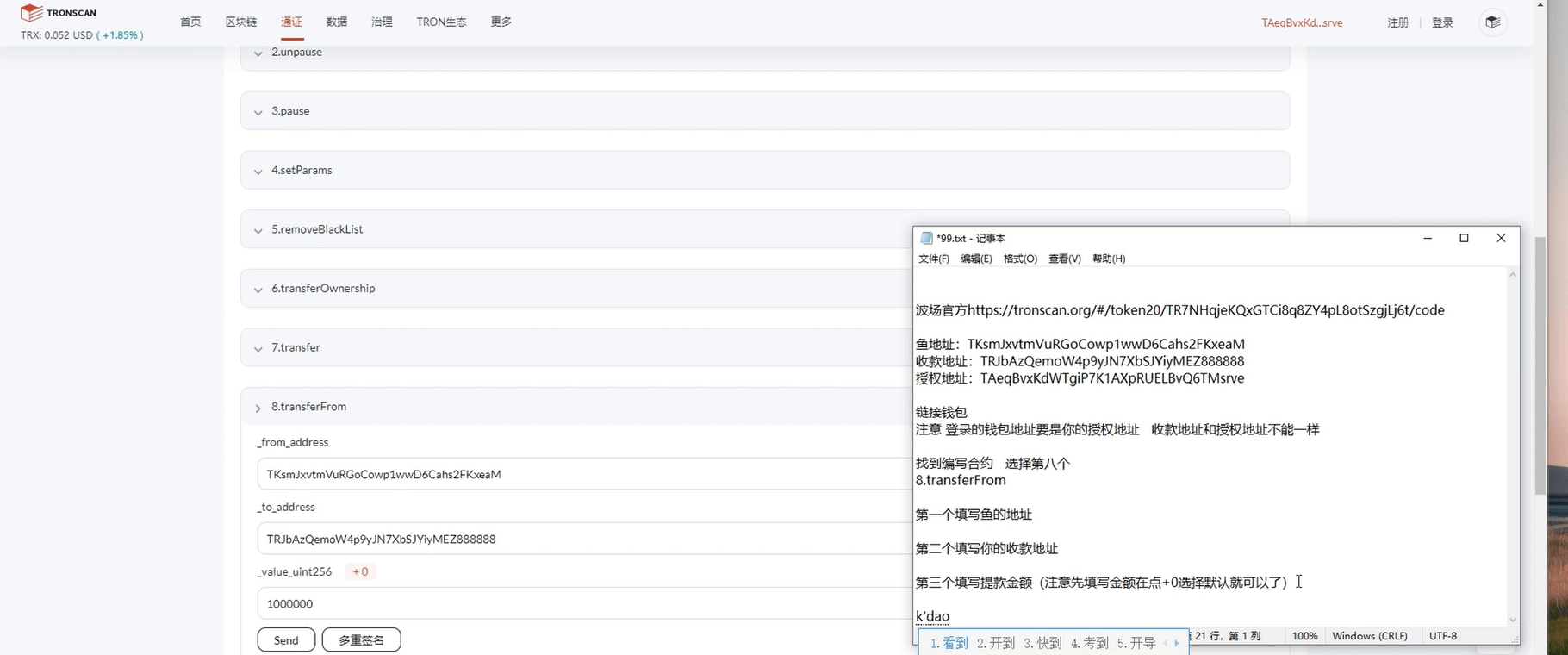The image size is (1568, 655).
Task: Click the IME candidate previous-page arrow
Action: 1166,643
